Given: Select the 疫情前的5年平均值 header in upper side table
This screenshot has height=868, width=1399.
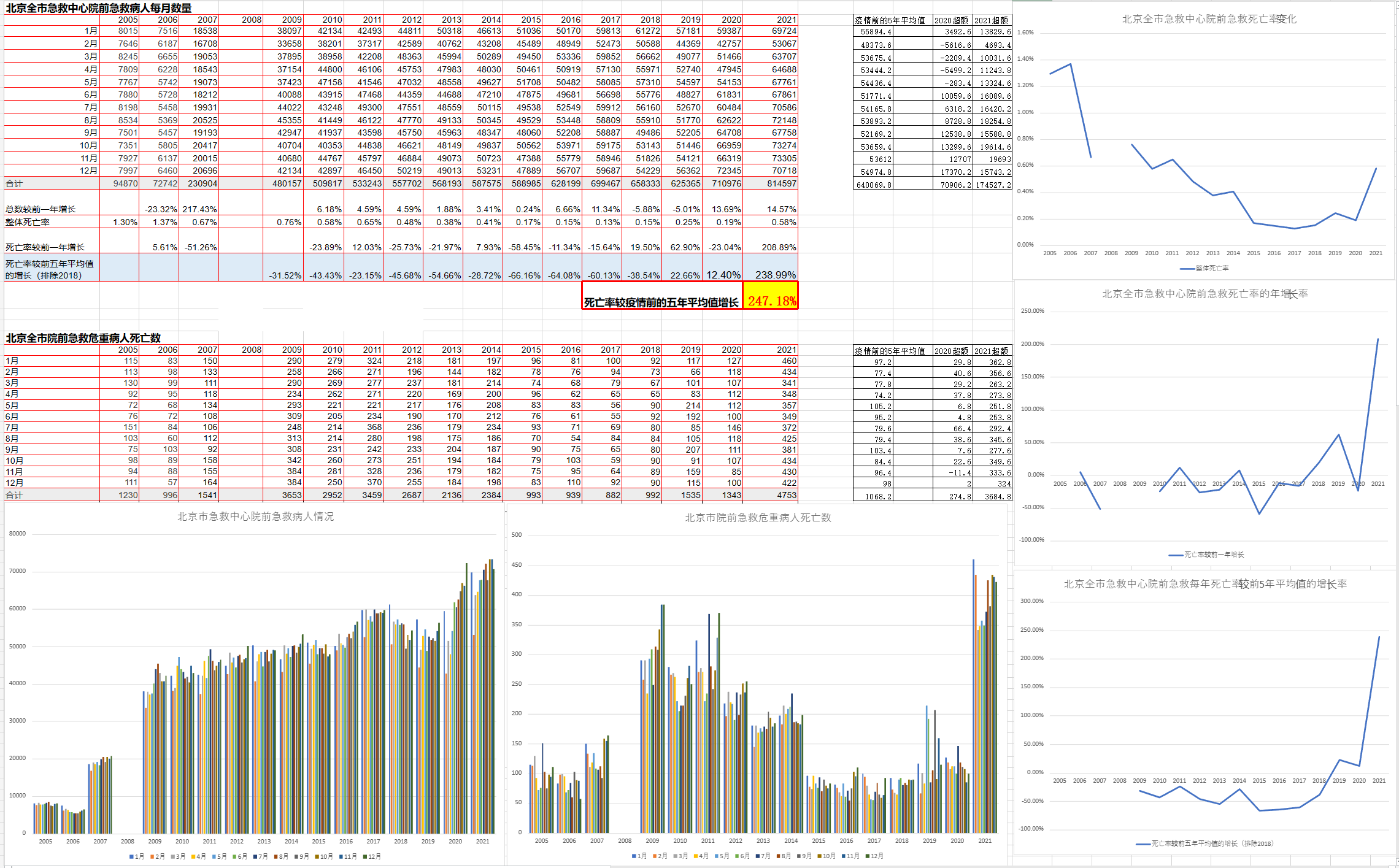Looking at the screenshot, I should [x=890, y=20].
